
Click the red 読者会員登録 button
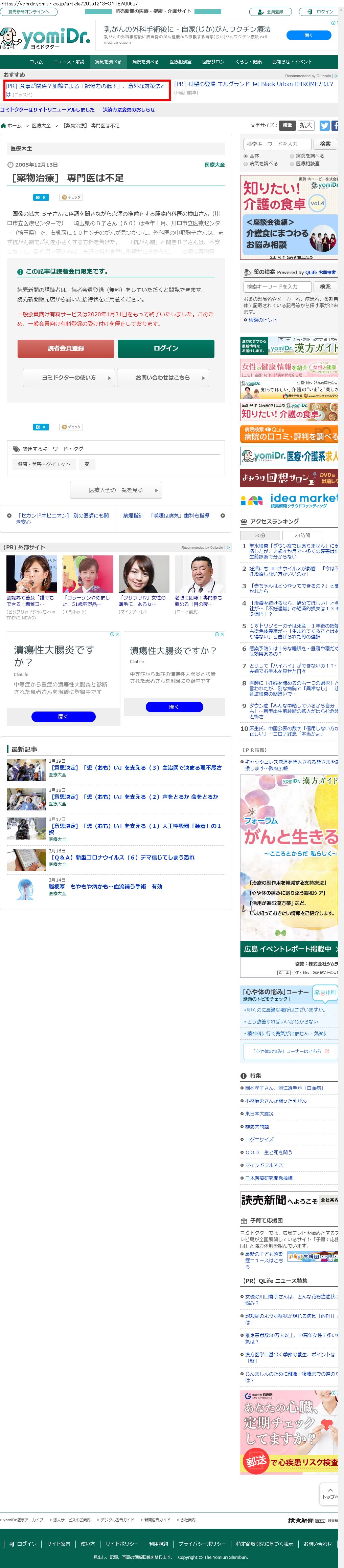pos(66,348)
